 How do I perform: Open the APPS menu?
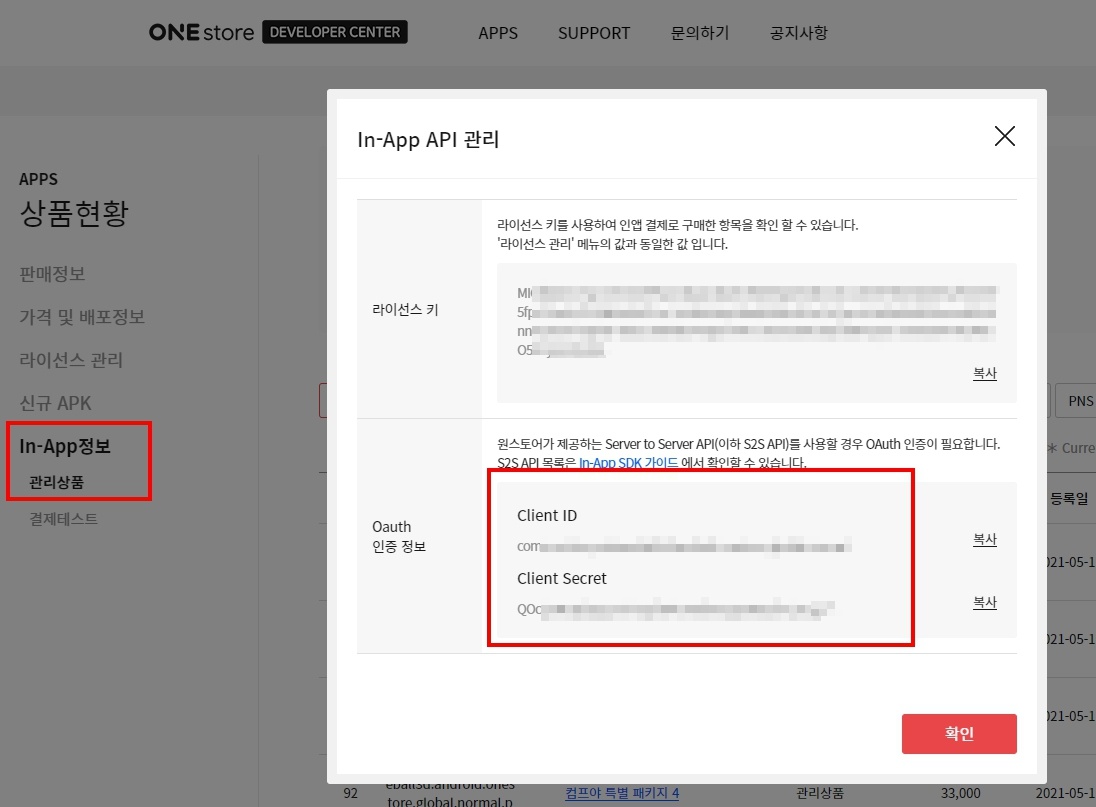(498, 33)
